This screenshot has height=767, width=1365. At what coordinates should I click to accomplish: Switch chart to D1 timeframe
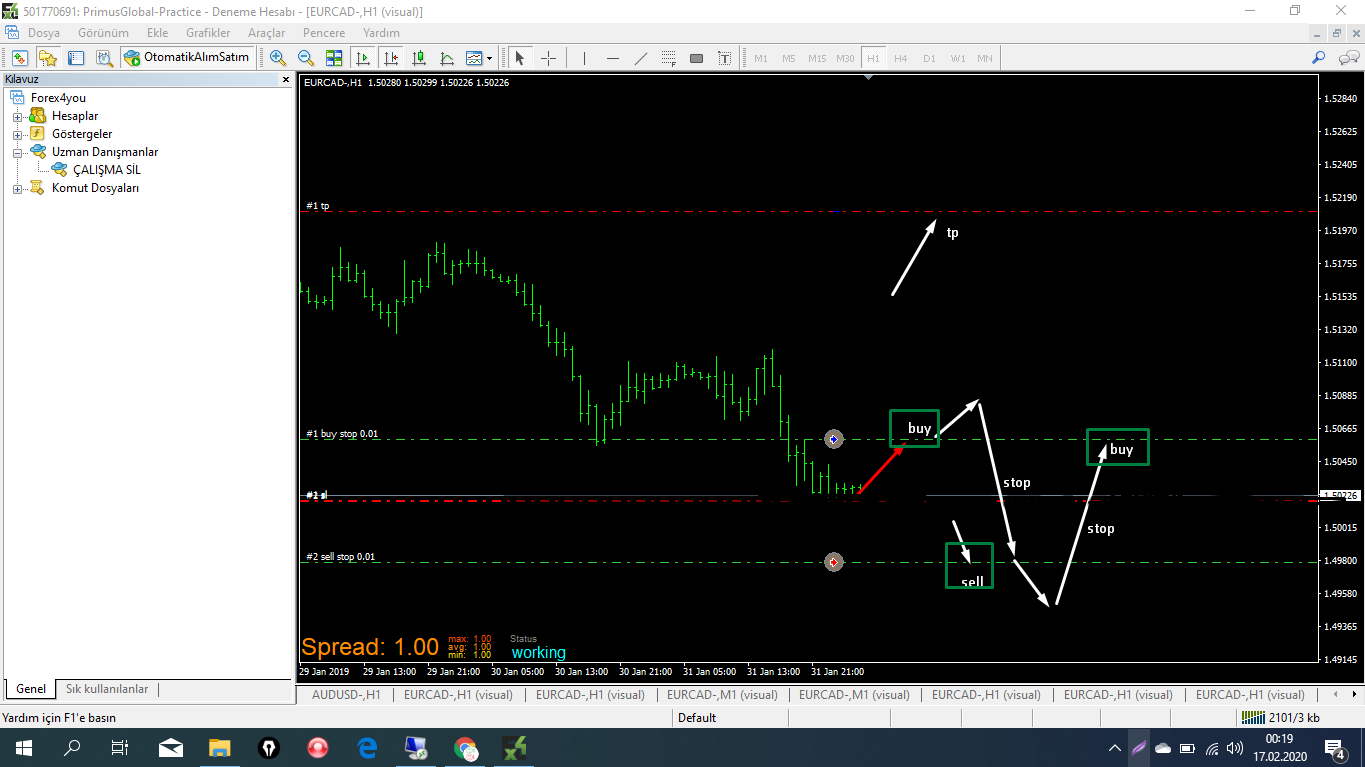coord(929,58)
